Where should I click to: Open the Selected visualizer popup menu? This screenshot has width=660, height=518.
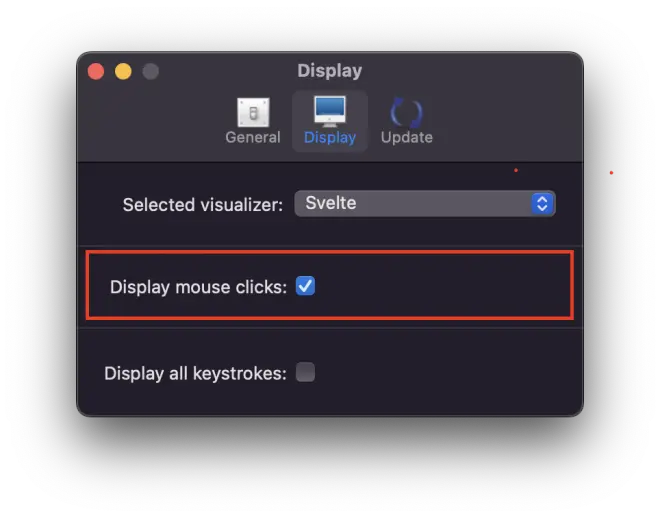(x=425, y=204)
